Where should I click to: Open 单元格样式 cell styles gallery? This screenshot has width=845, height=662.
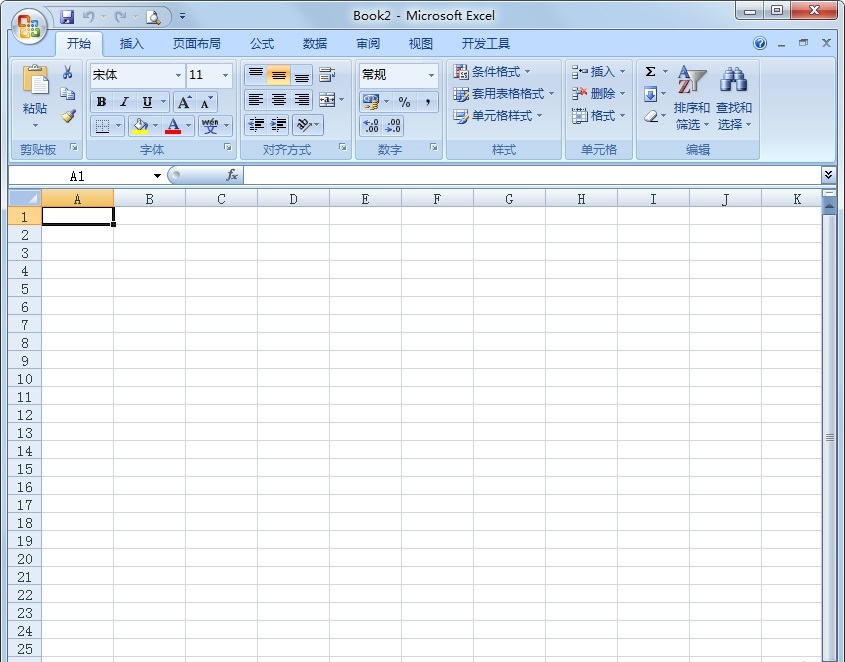click(x=497, y=116)
